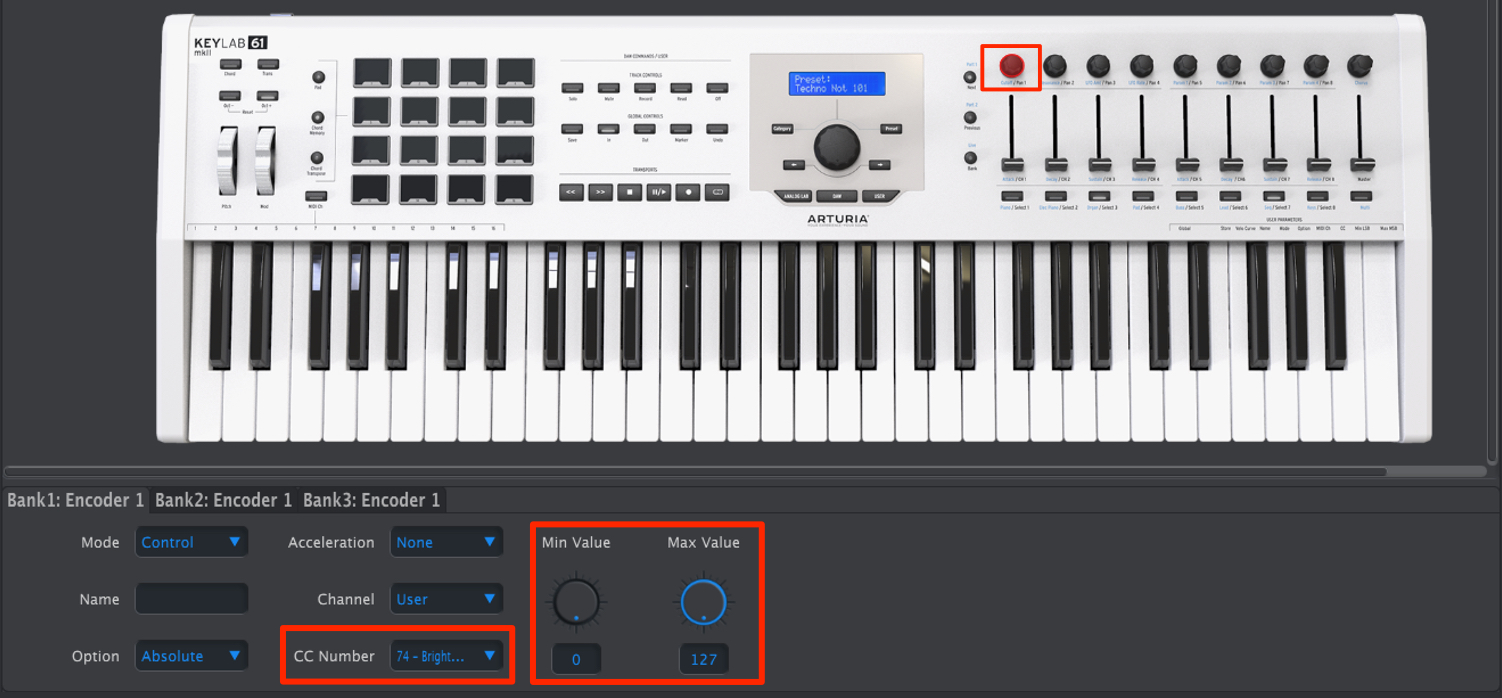1502x698 pixels.
Task: Click the Chord button on the keyboard
Action: point(231,64)
